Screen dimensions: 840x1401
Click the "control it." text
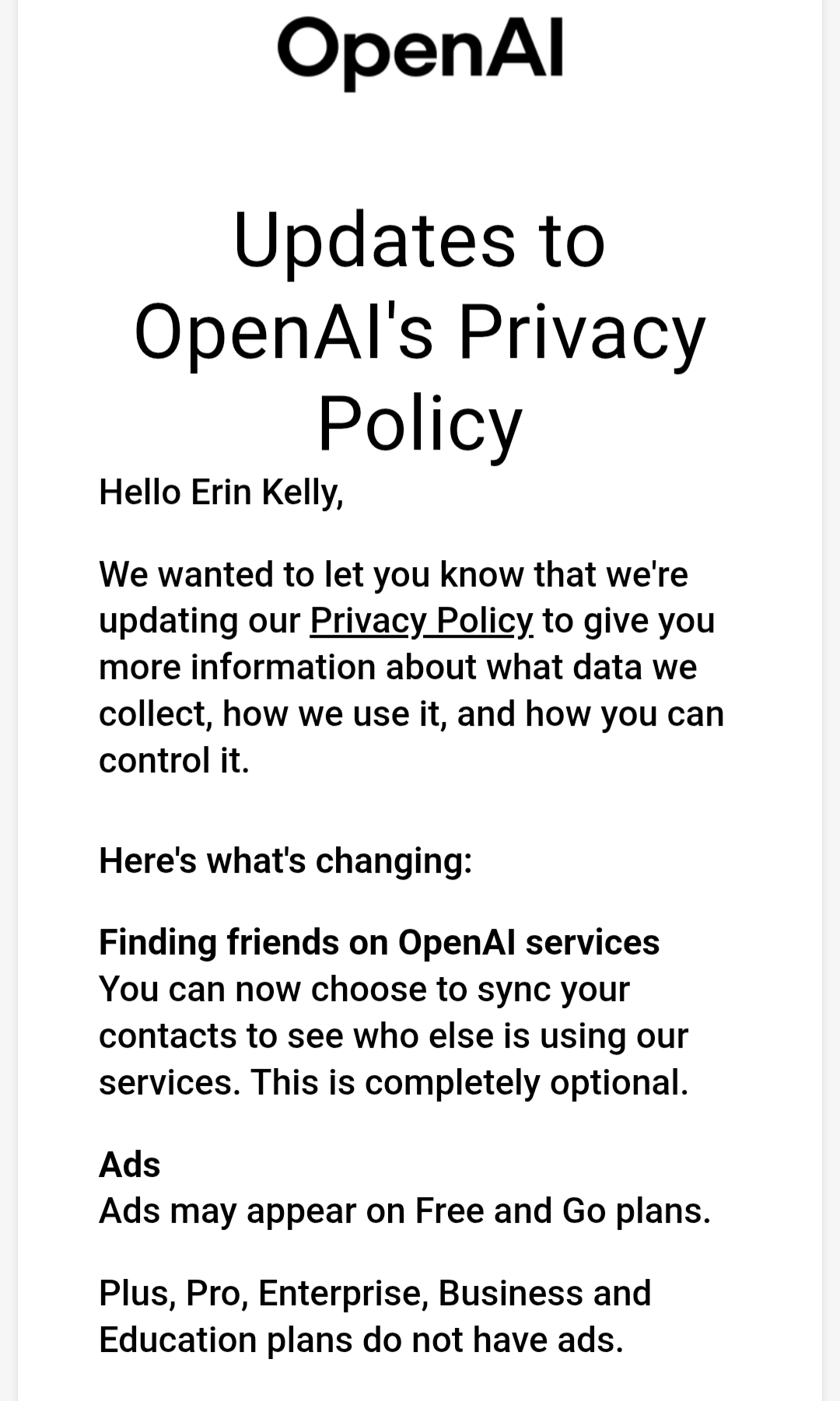click(x=173, y=761)
